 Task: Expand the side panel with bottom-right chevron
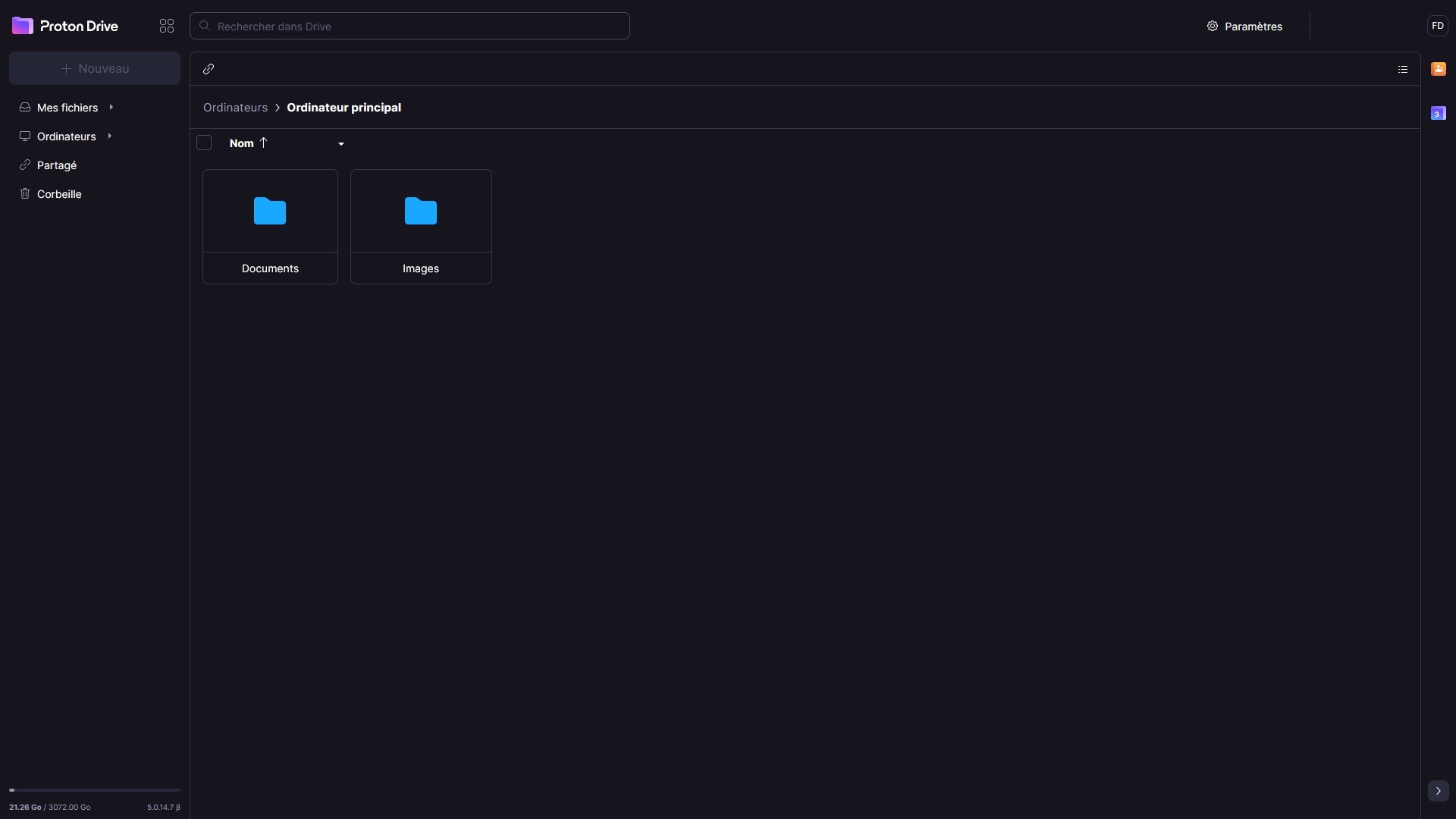click(x=1438, y=791)
